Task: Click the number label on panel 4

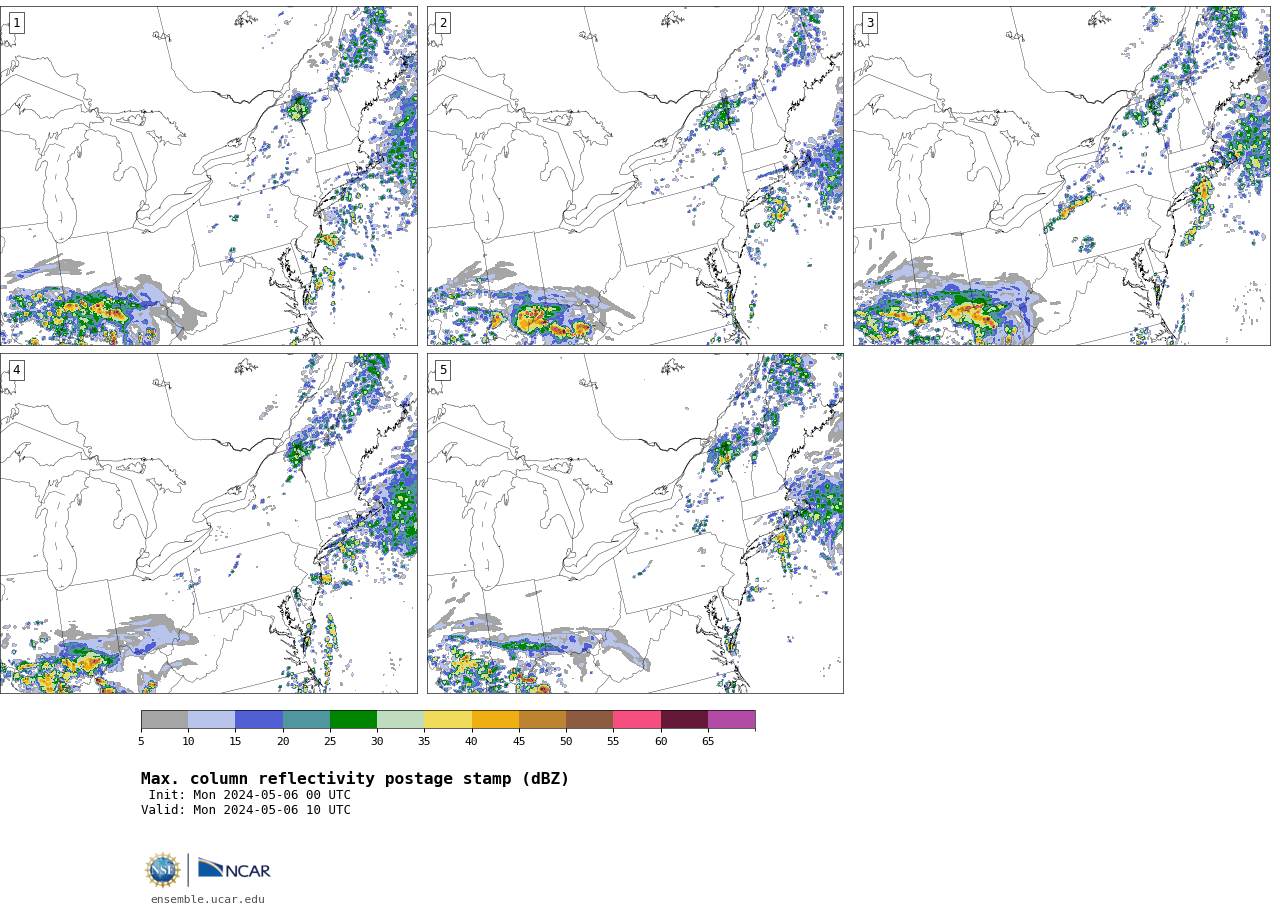Action: [x=16, y=370]
